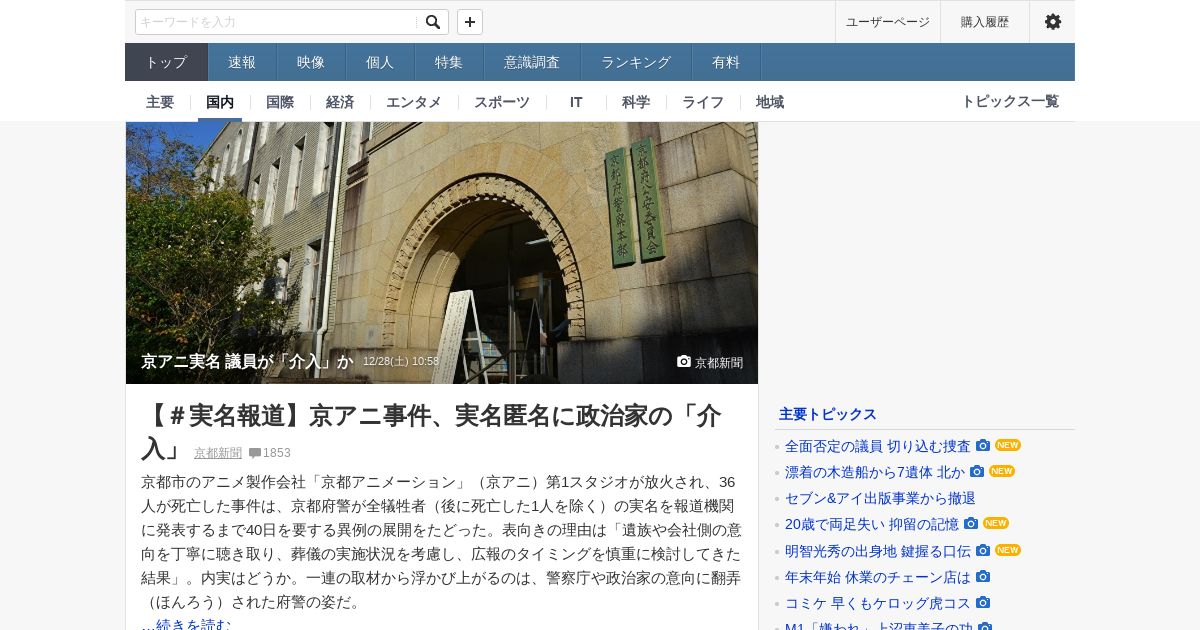This screenshot has height=630, width=1200.
Task: Select the ランキング navigation tab
Action: (x=636, y=62)
